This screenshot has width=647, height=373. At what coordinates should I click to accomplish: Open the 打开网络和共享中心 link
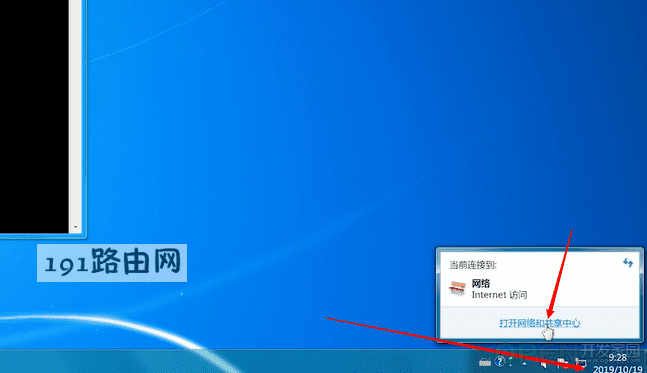point(539,323)
